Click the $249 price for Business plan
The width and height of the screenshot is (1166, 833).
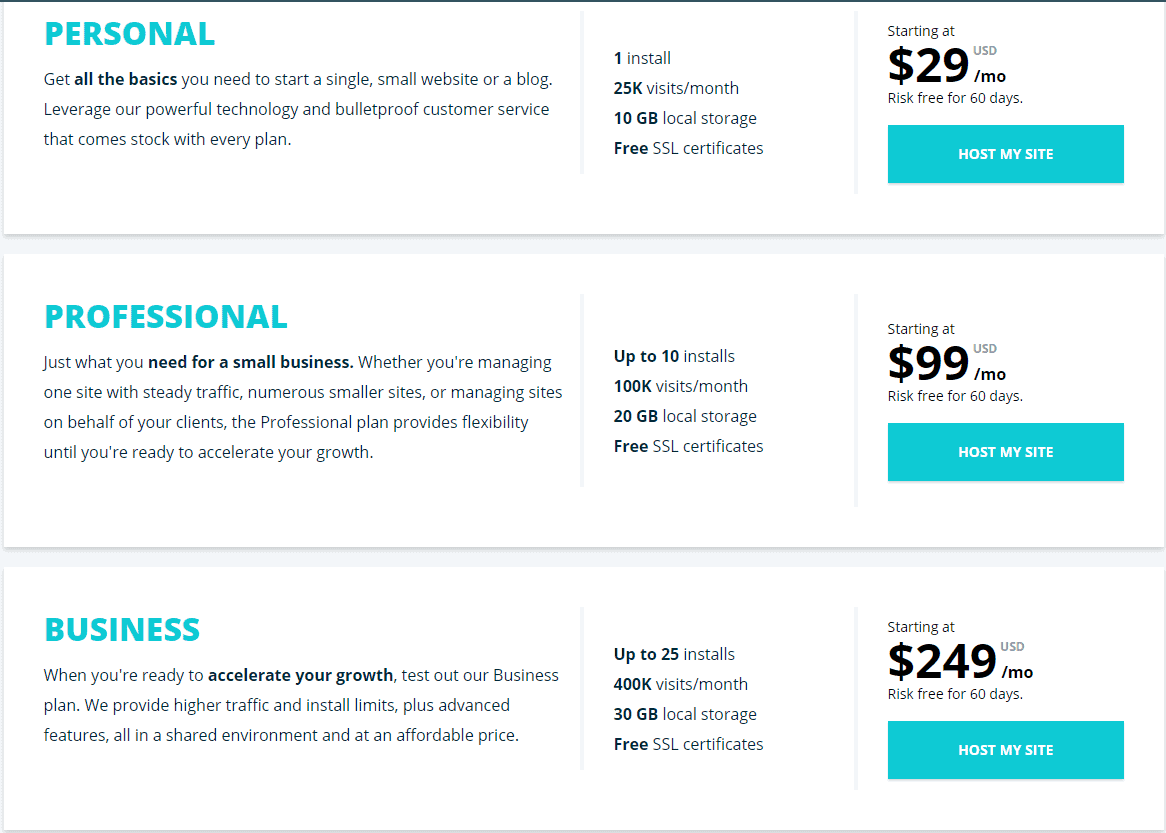pos(941,661)
